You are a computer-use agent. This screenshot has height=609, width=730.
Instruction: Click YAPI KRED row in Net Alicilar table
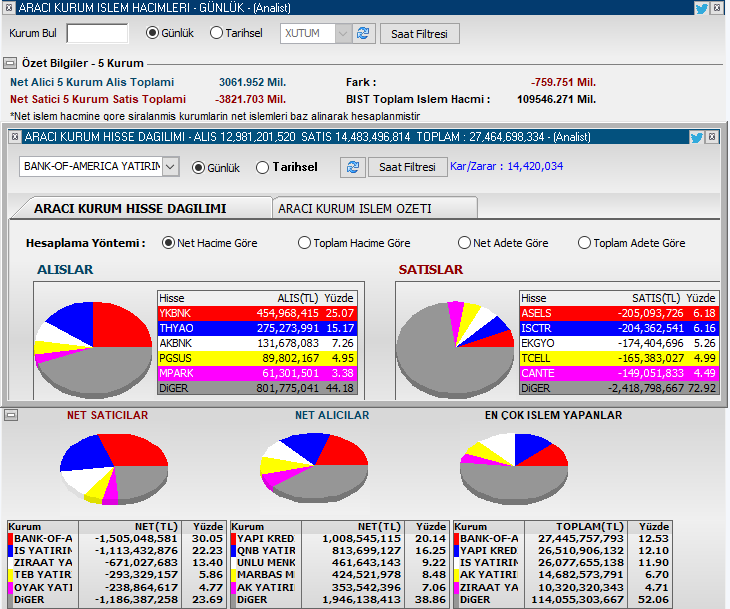(339, 538)
